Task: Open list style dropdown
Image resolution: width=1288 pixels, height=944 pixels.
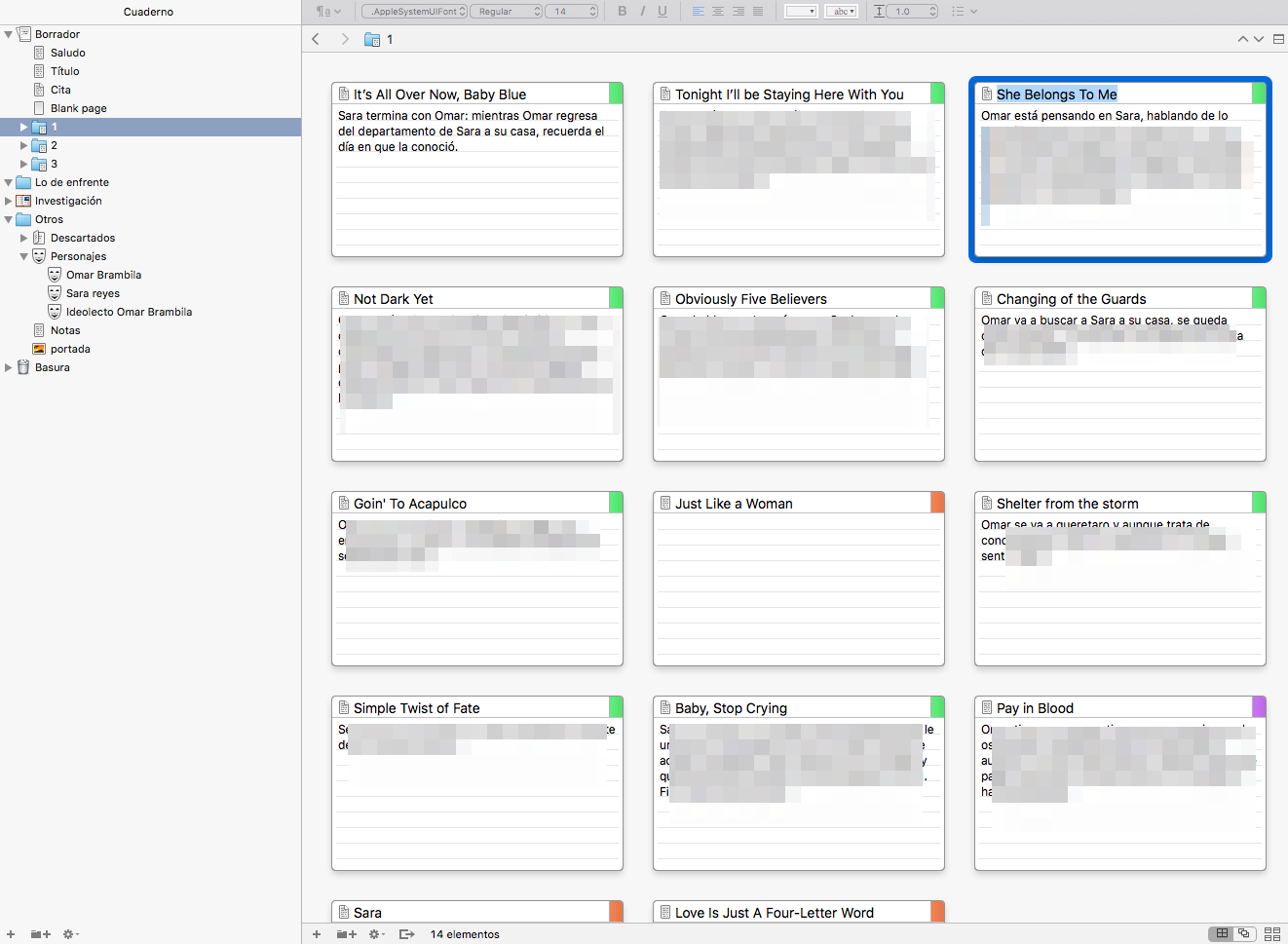Action: tap(964, 12)
